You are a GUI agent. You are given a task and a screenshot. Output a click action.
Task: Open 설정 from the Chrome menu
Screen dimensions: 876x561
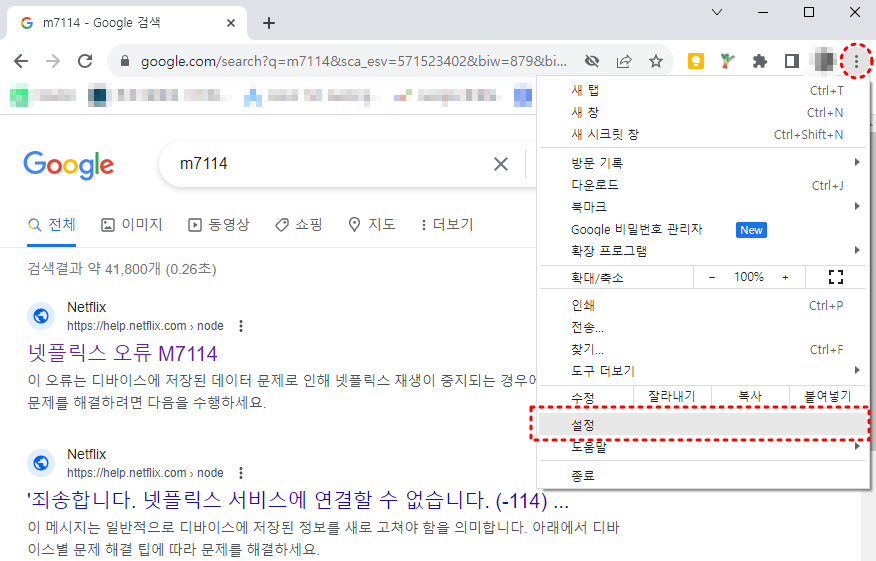(703, 425)
